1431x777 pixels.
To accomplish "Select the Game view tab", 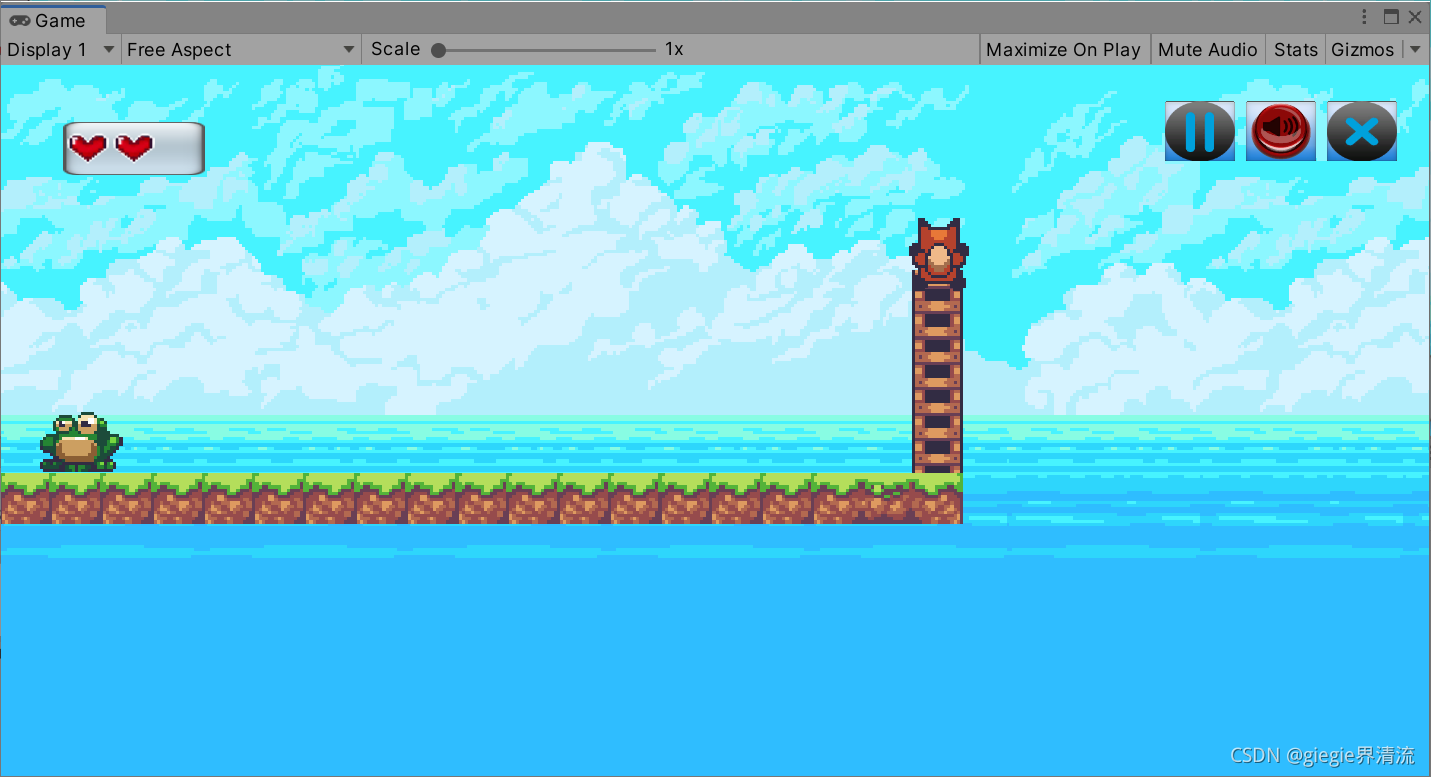I will [53, 20].
